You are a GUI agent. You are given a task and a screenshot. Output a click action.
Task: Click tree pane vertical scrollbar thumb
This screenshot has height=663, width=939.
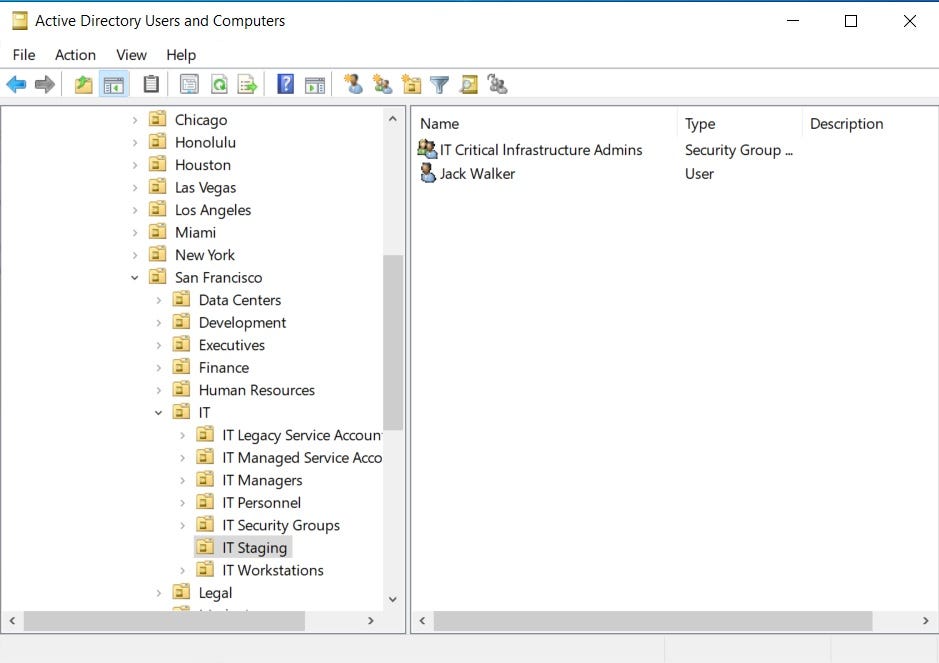(393, 343)
